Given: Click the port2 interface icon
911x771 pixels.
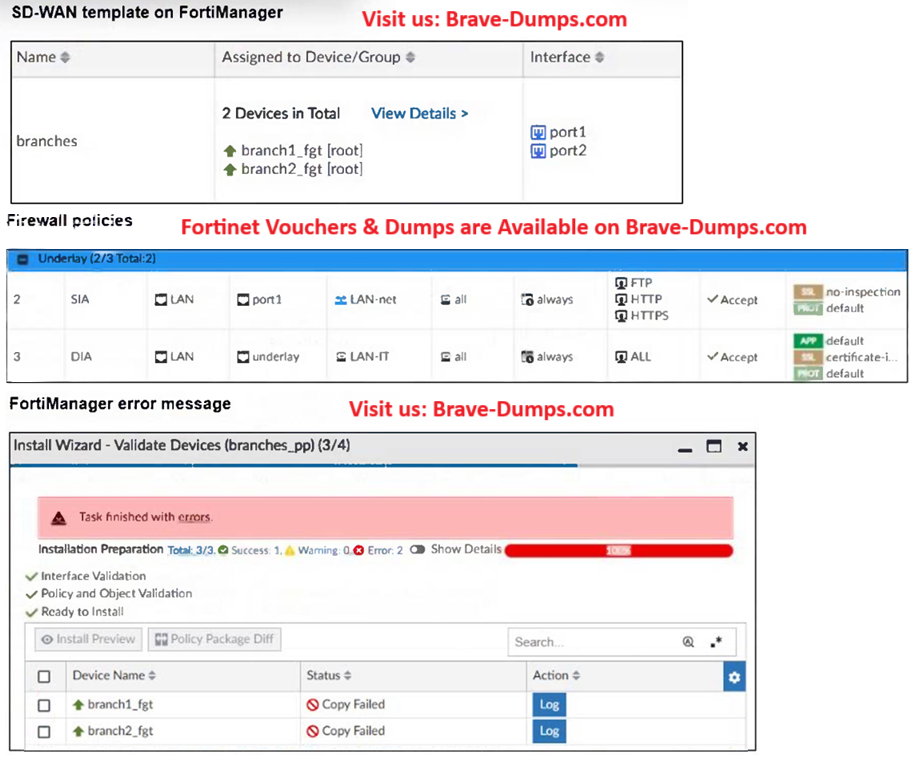Looking at the screenshot, I should pos(538,151).
